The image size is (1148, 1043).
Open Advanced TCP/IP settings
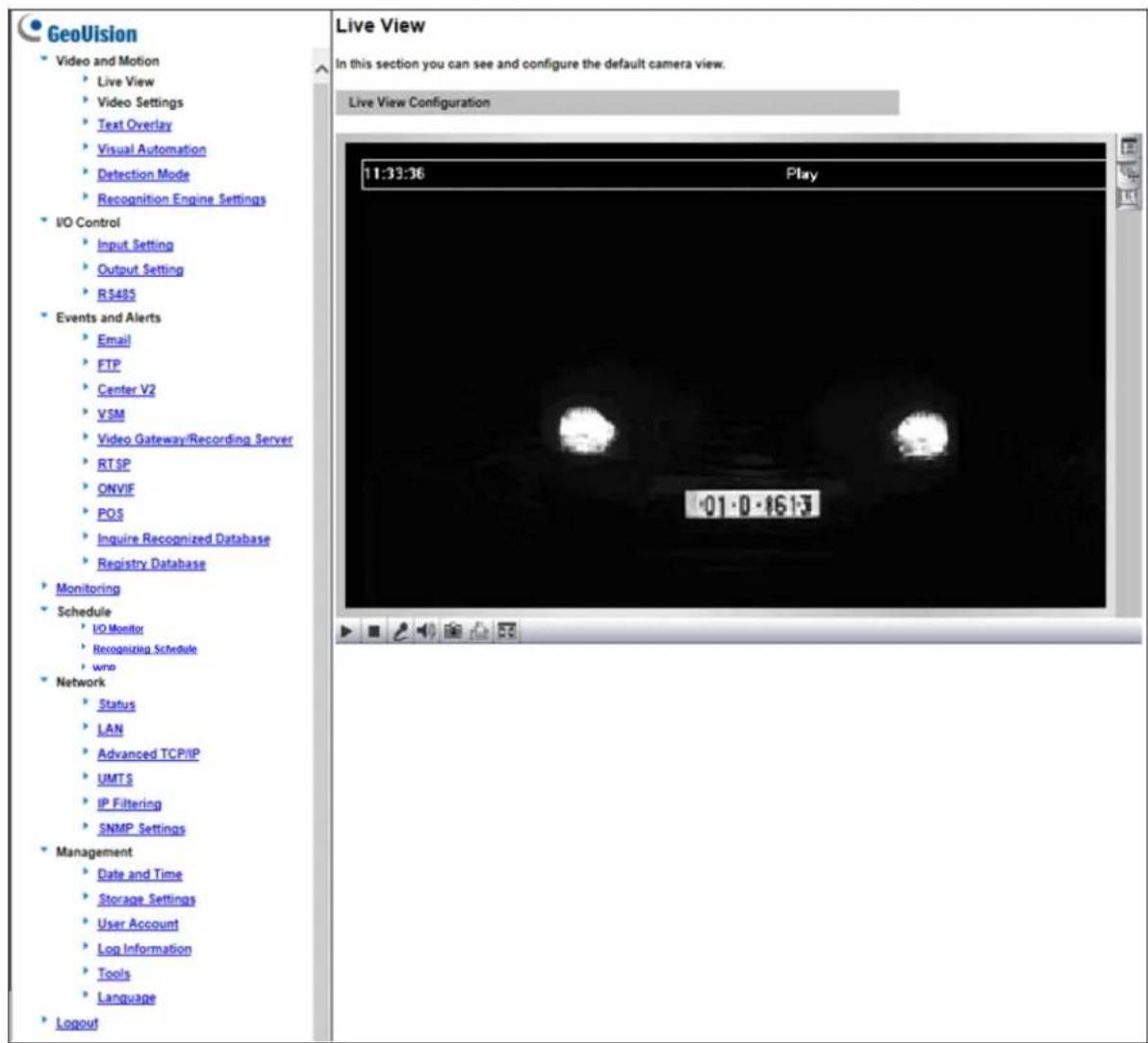tap(148, 754)
